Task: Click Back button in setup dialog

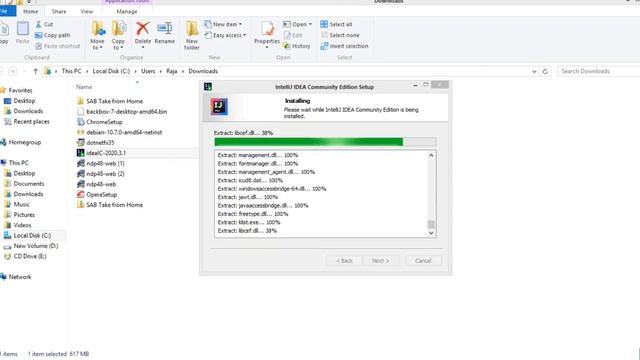Action: pos(344,261)
